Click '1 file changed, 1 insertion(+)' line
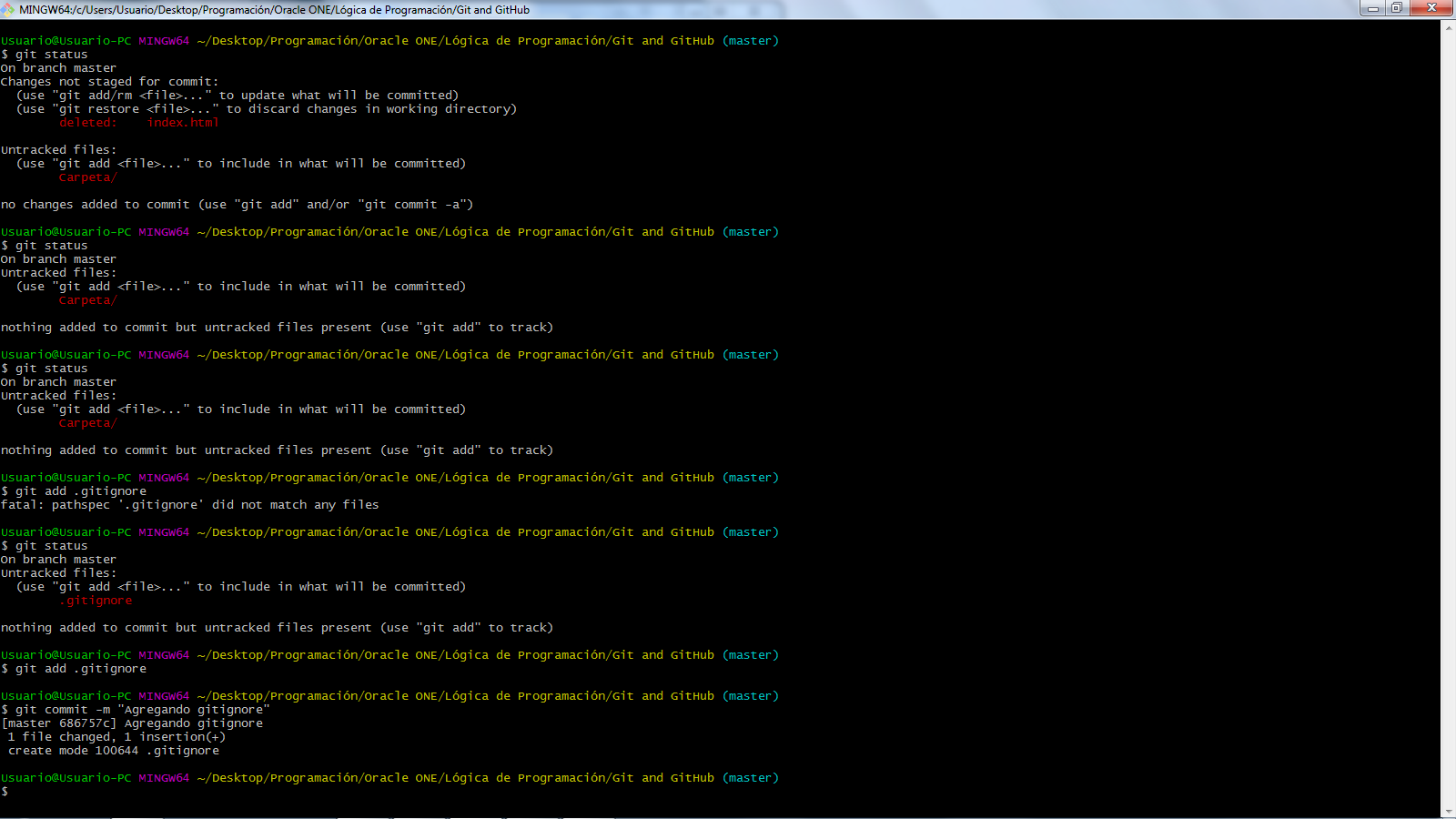The height and width of the screenshot is (819, 1456). [116, 737]
